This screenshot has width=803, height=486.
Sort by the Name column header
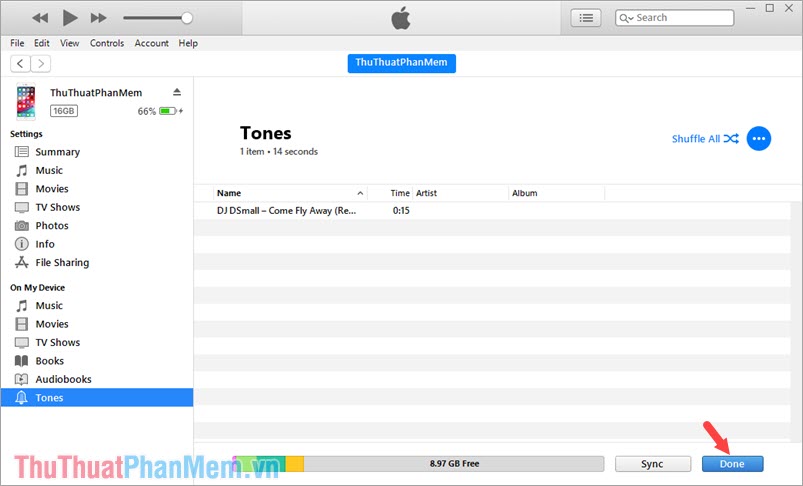pos(290,193)
